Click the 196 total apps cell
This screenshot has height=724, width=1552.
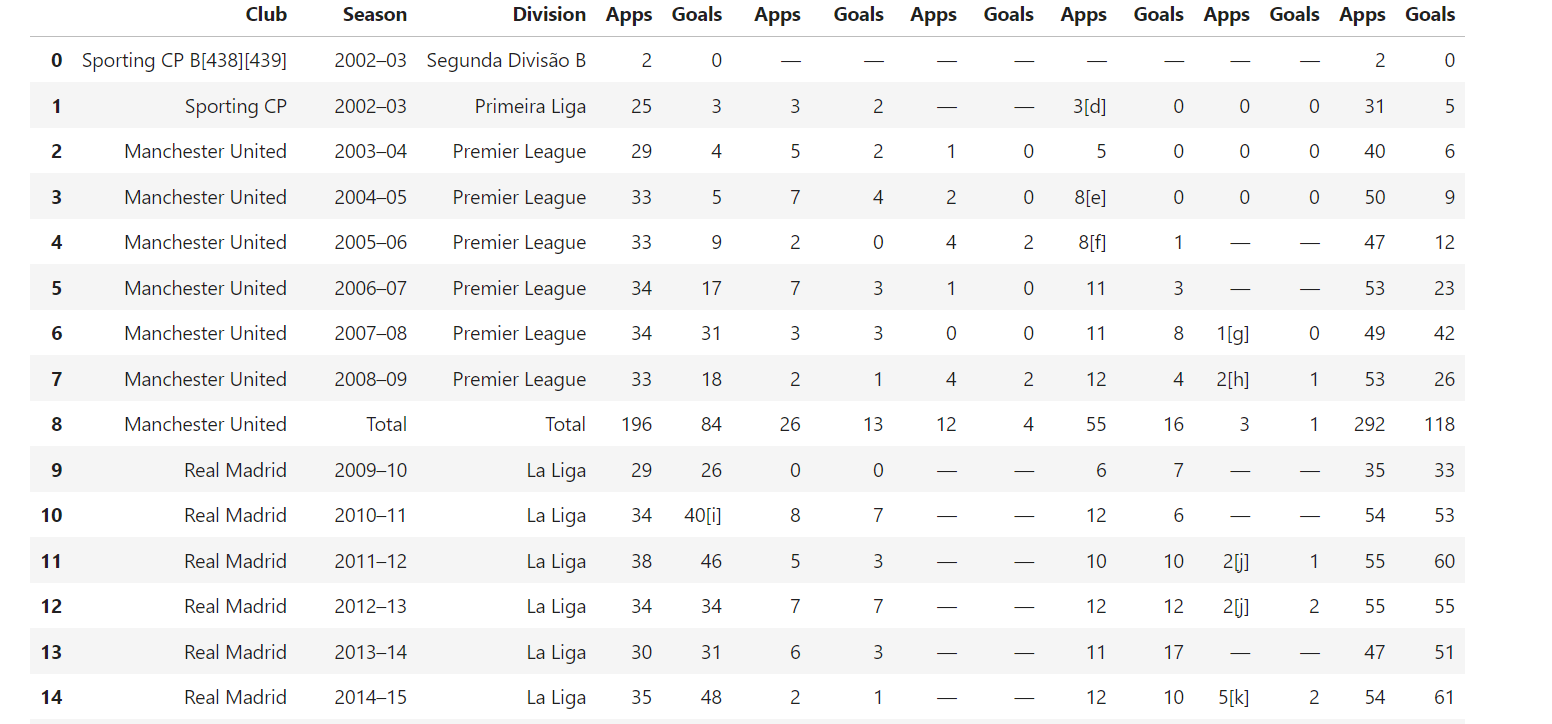click(x=635, y=424)
